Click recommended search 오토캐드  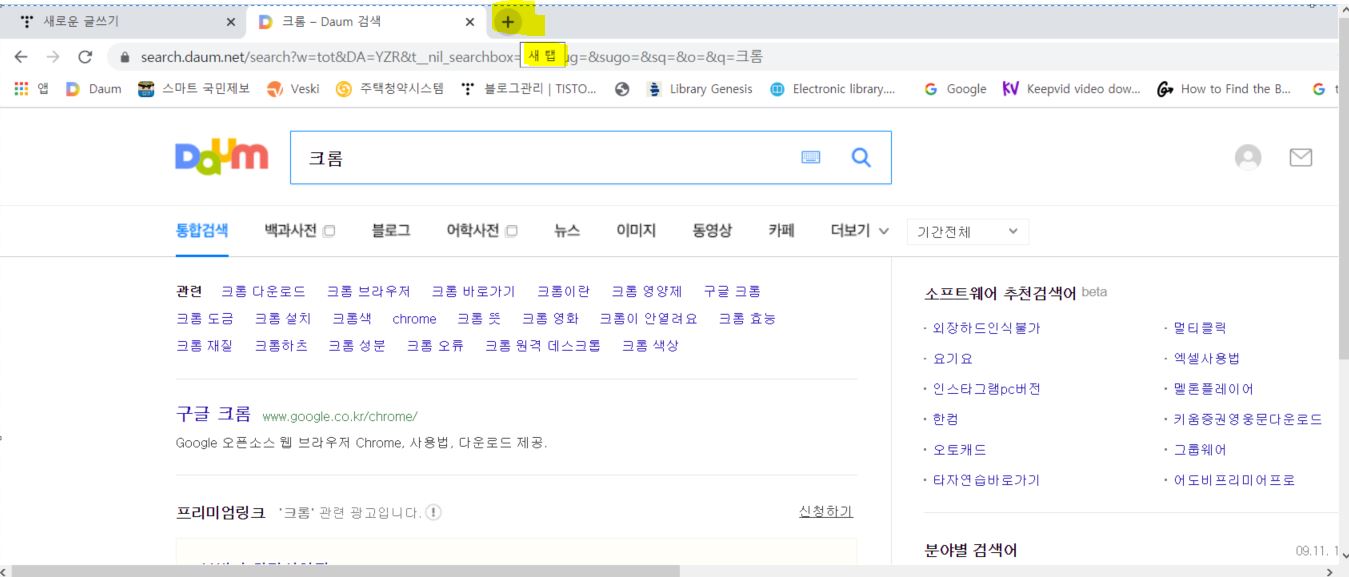pyautogui.click(x=959, y=450)
